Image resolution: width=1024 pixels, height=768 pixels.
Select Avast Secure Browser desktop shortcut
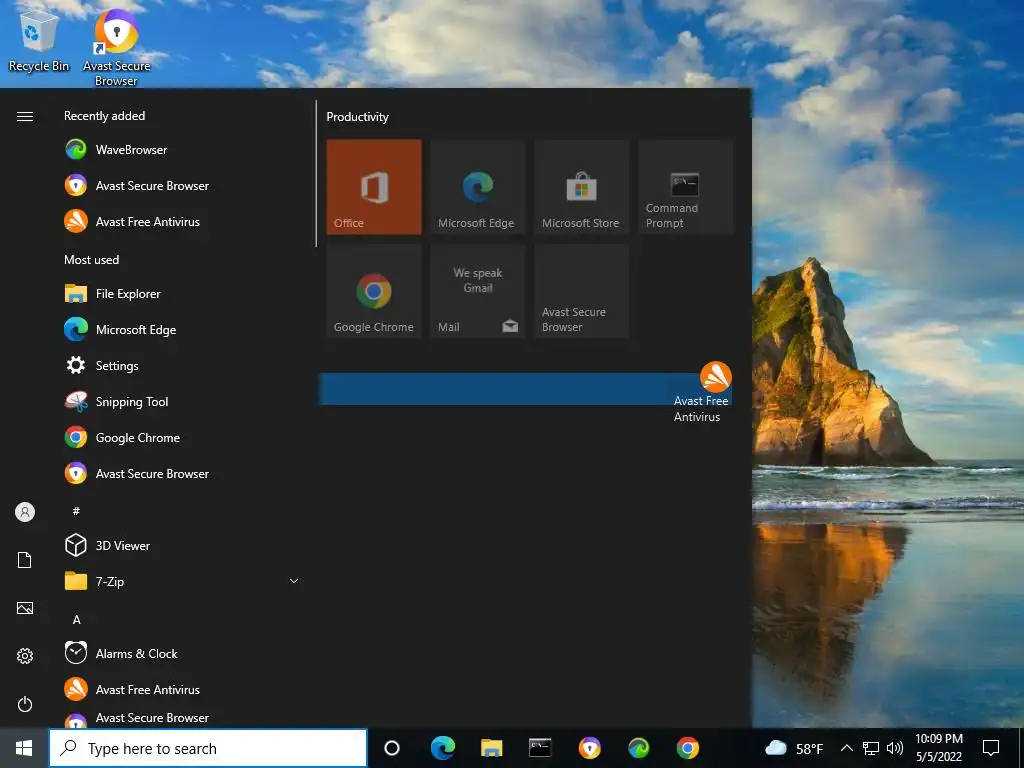pyautogui.click(x=116, y=47)
